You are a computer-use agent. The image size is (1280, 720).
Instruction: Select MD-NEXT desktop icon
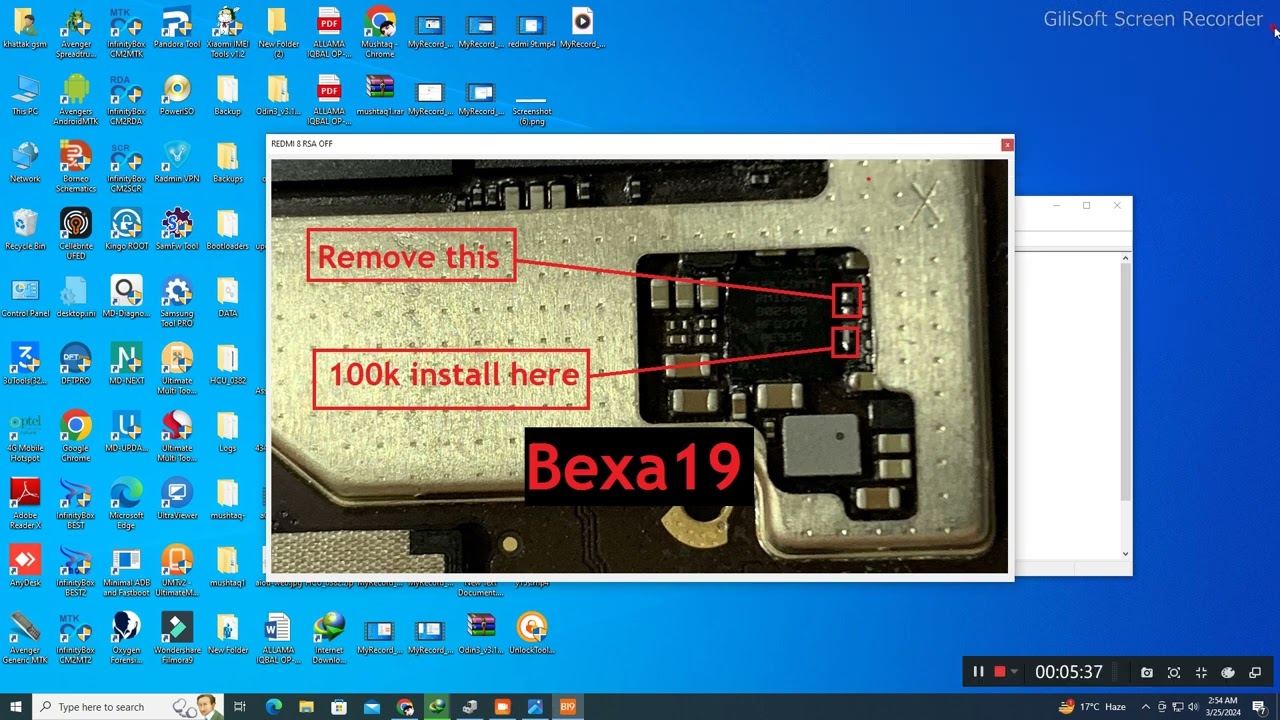point(126,365)
